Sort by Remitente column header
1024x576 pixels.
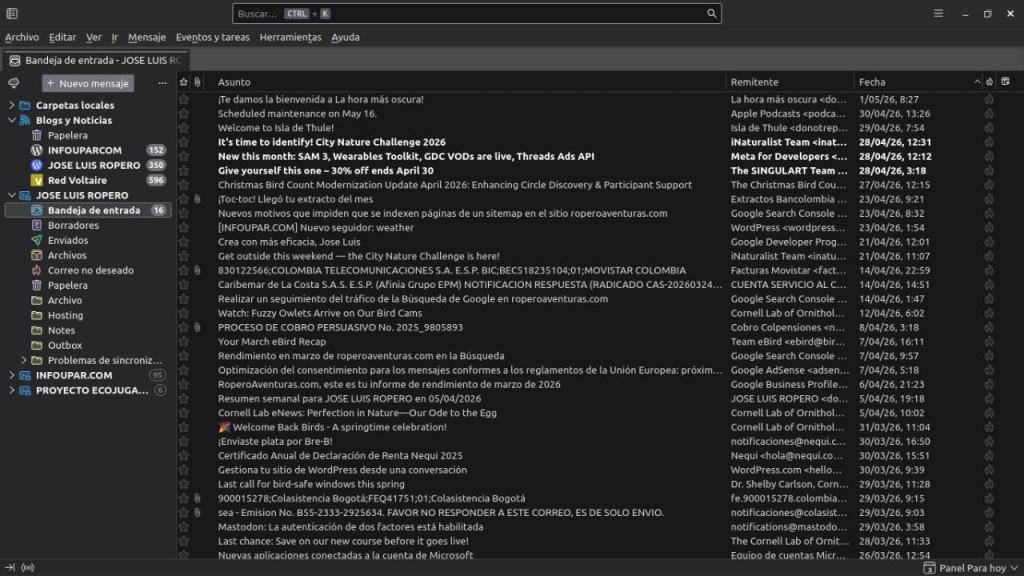pyautogui.click(x=790, y=82)
